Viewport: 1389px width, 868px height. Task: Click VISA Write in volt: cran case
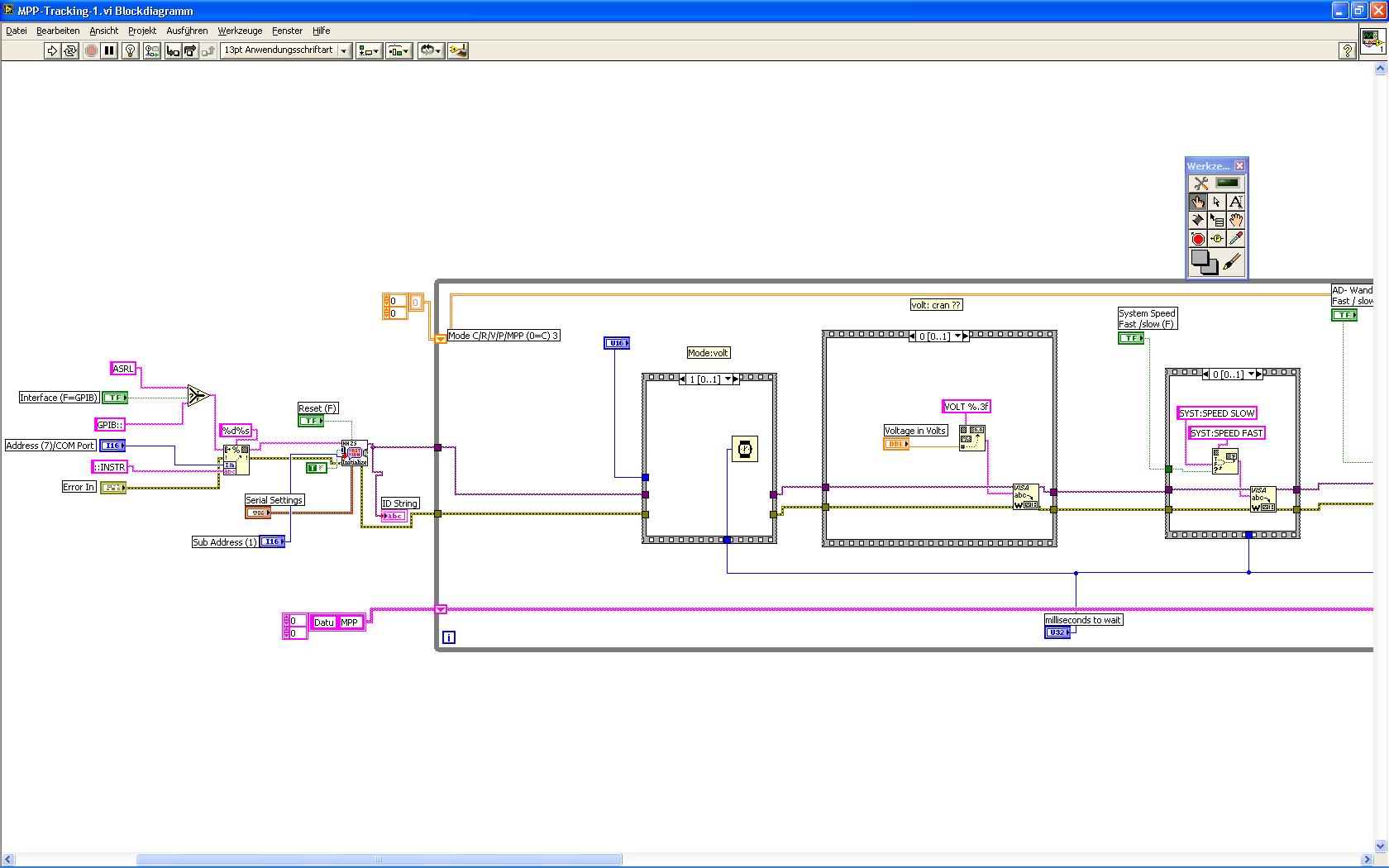[x=1026, y=497]
